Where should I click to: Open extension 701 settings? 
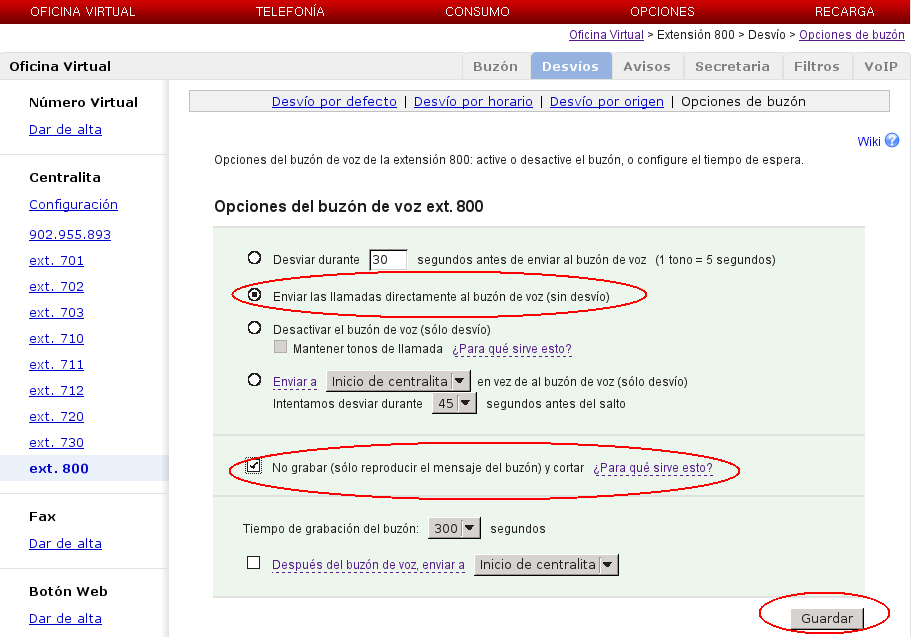click(x=56, y=260)
